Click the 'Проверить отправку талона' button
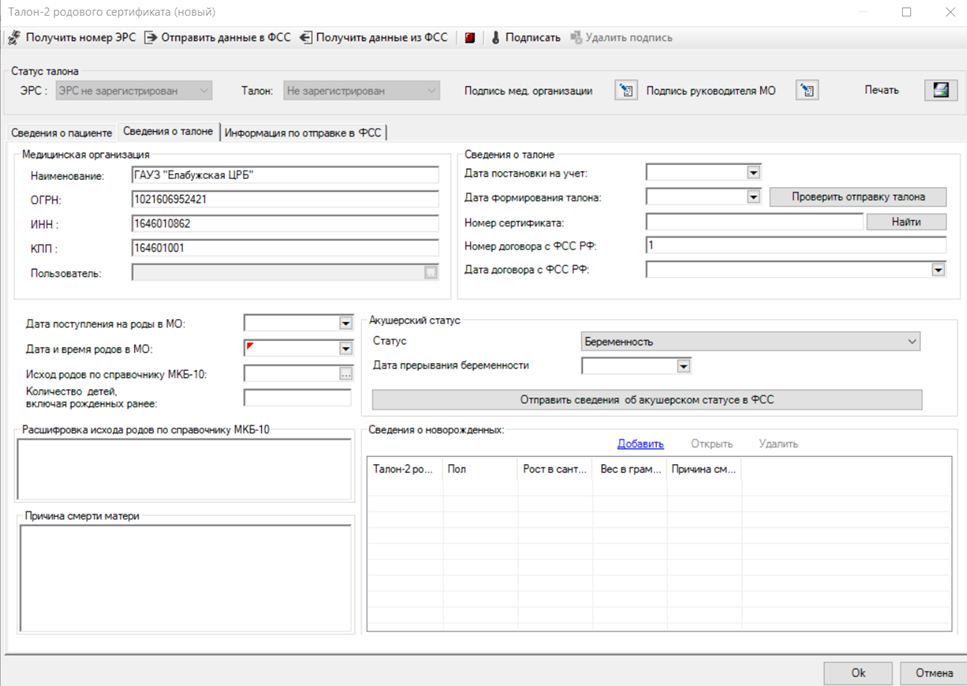This screenshot has height=686, width=967. (858, 197)
